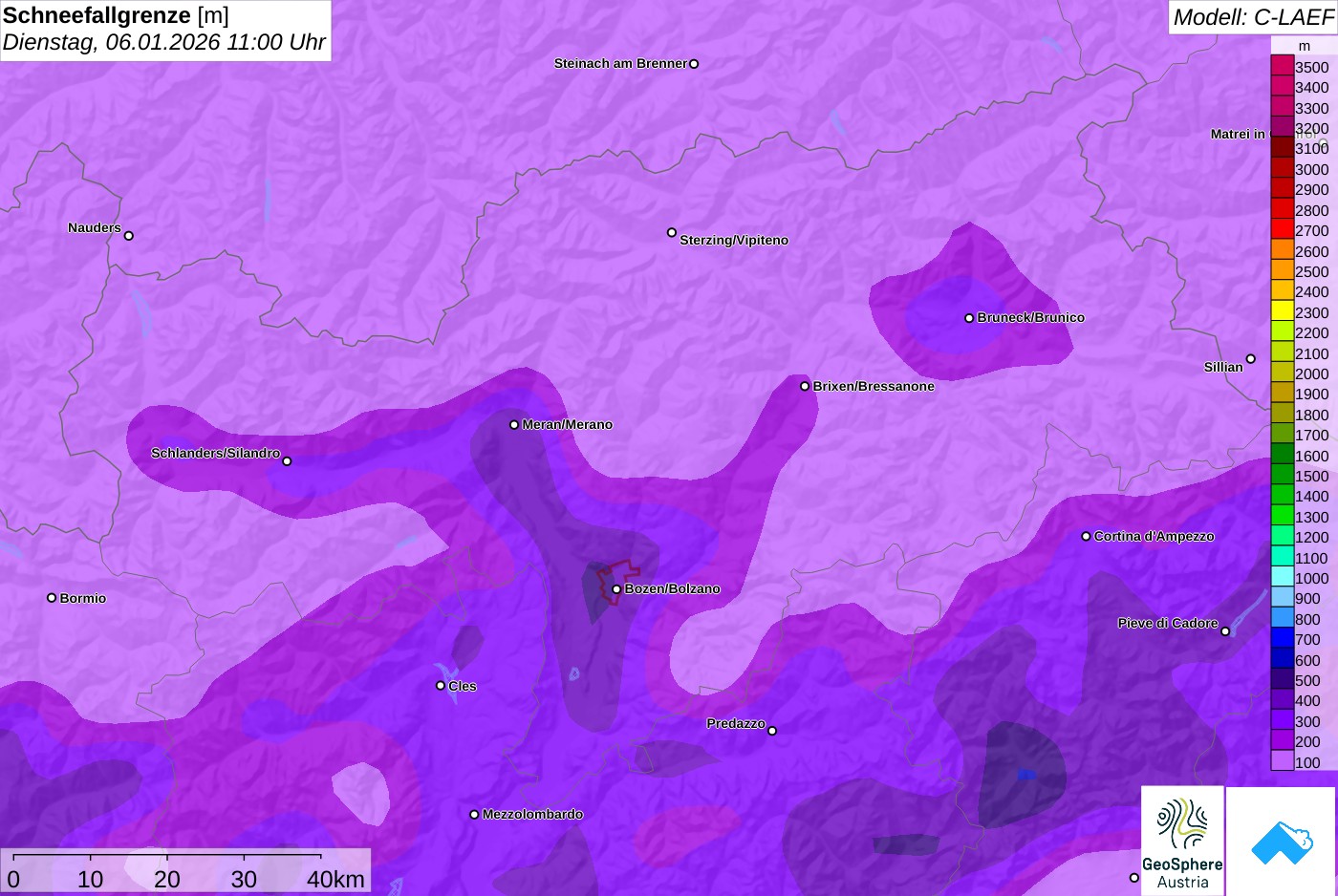The image size is (1338, 896).
Task: Click the legend value '3000'
Action: pyautogui.click(x=1312, y=170)
